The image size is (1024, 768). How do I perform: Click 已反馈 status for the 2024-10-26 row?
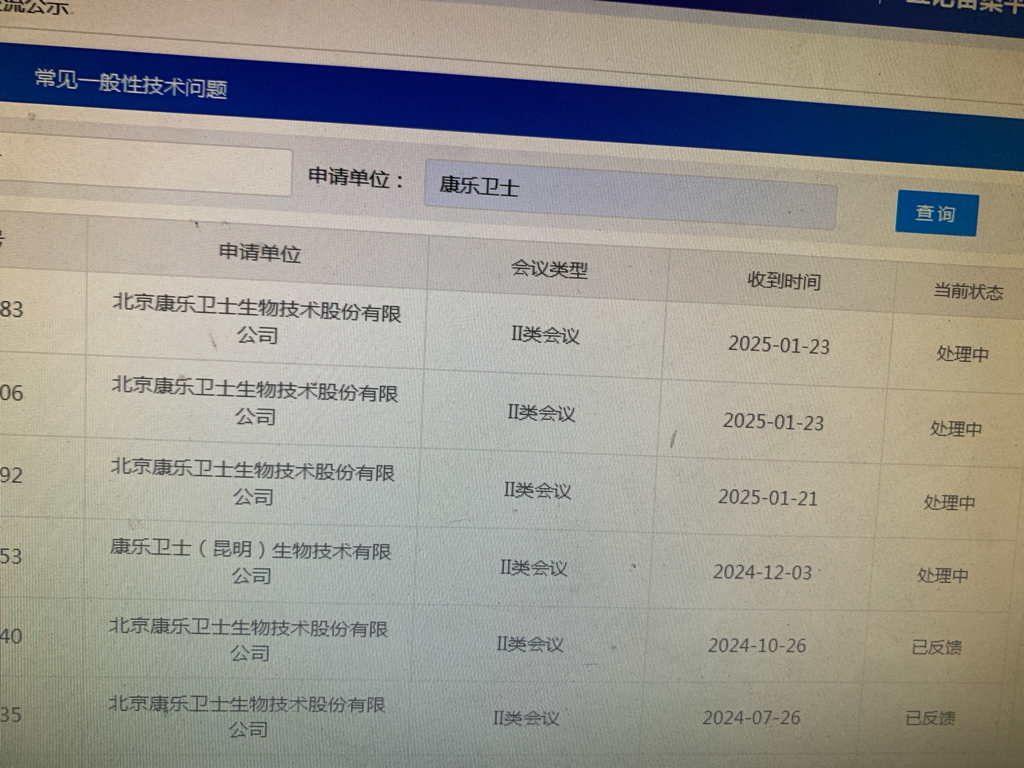click(936, 647)
